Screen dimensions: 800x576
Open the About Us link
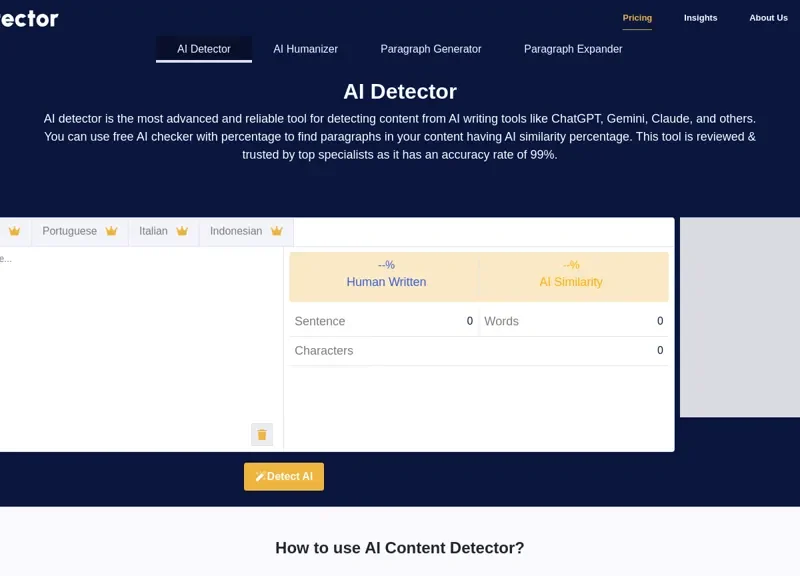(768, 18)
